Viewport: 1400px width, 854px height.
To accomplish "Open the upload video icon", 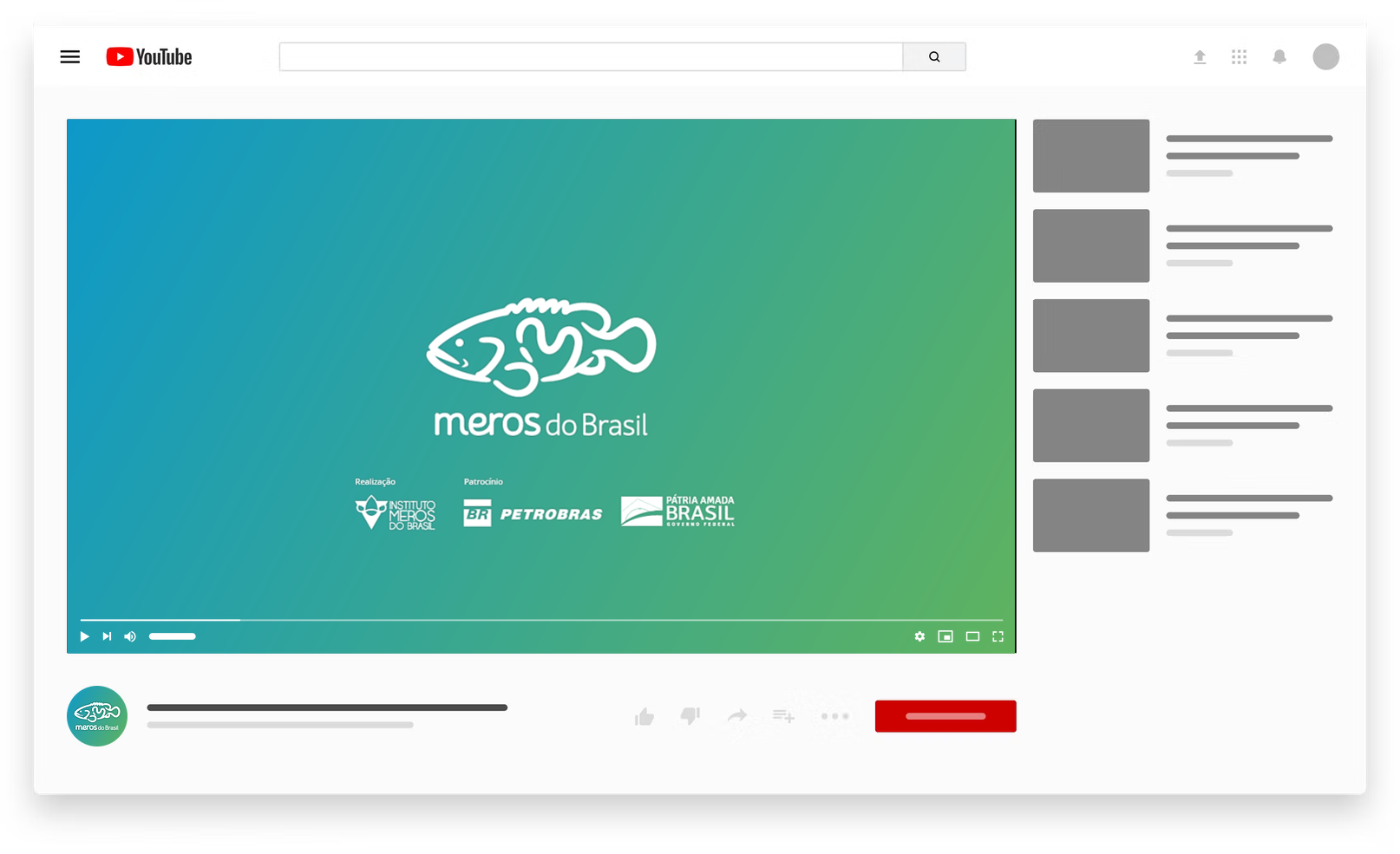I will (x=1200, y=57).
